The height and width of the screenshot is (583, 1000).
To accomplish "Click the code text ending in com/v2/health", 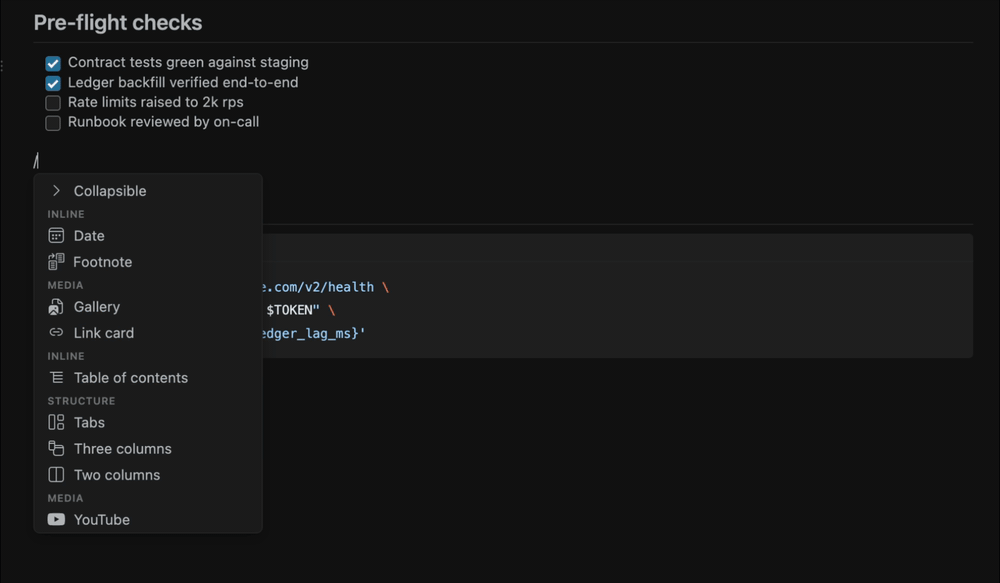I will click(x=318, y=287).
